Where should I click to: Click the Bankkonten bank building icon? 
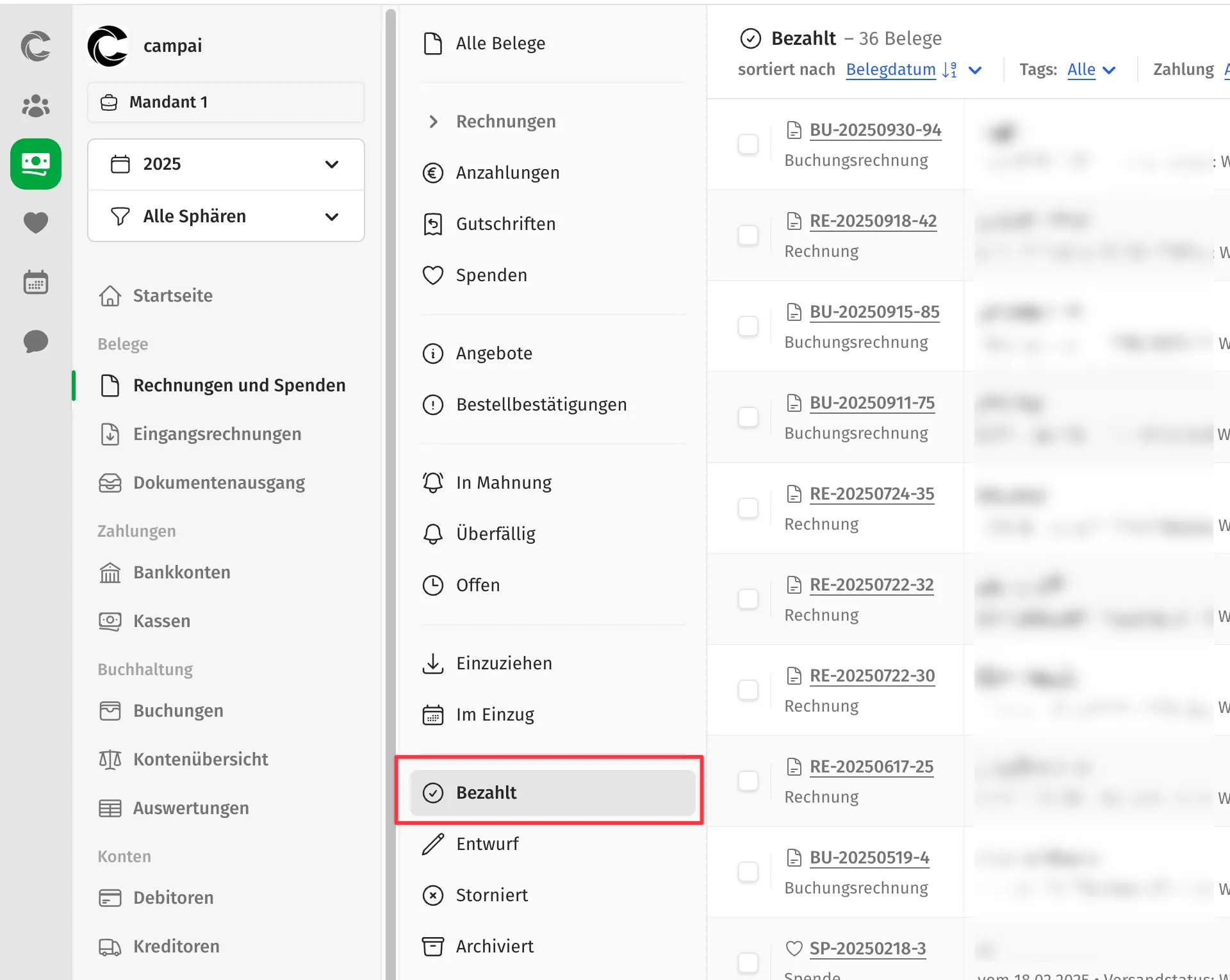pos(110,573)
